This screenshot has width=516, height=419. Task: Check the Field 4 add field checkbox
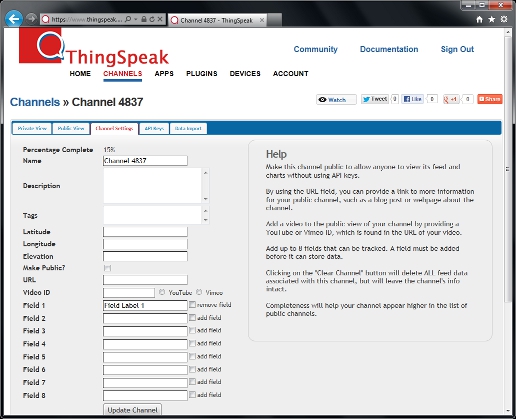pyautogui.click(x=192, y=343)
